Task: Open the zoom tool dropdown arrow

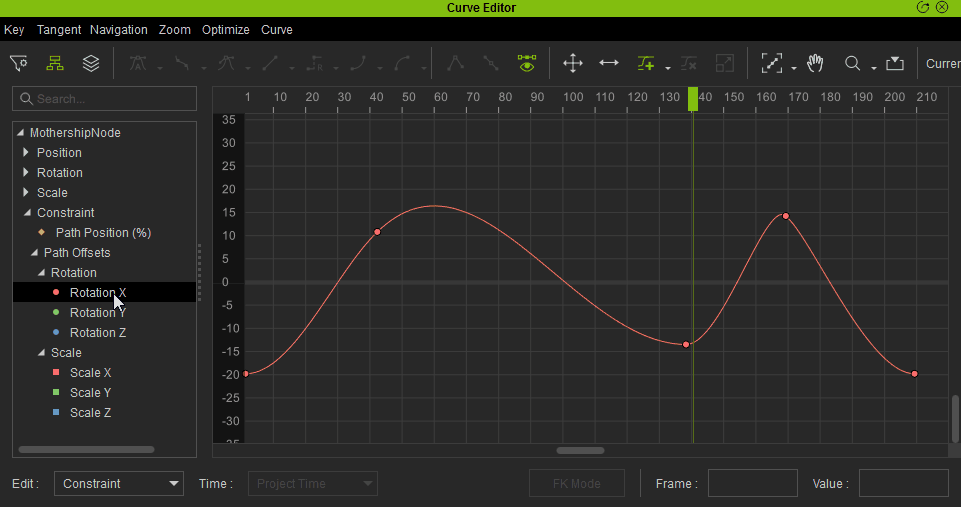Action: [873, 67]
